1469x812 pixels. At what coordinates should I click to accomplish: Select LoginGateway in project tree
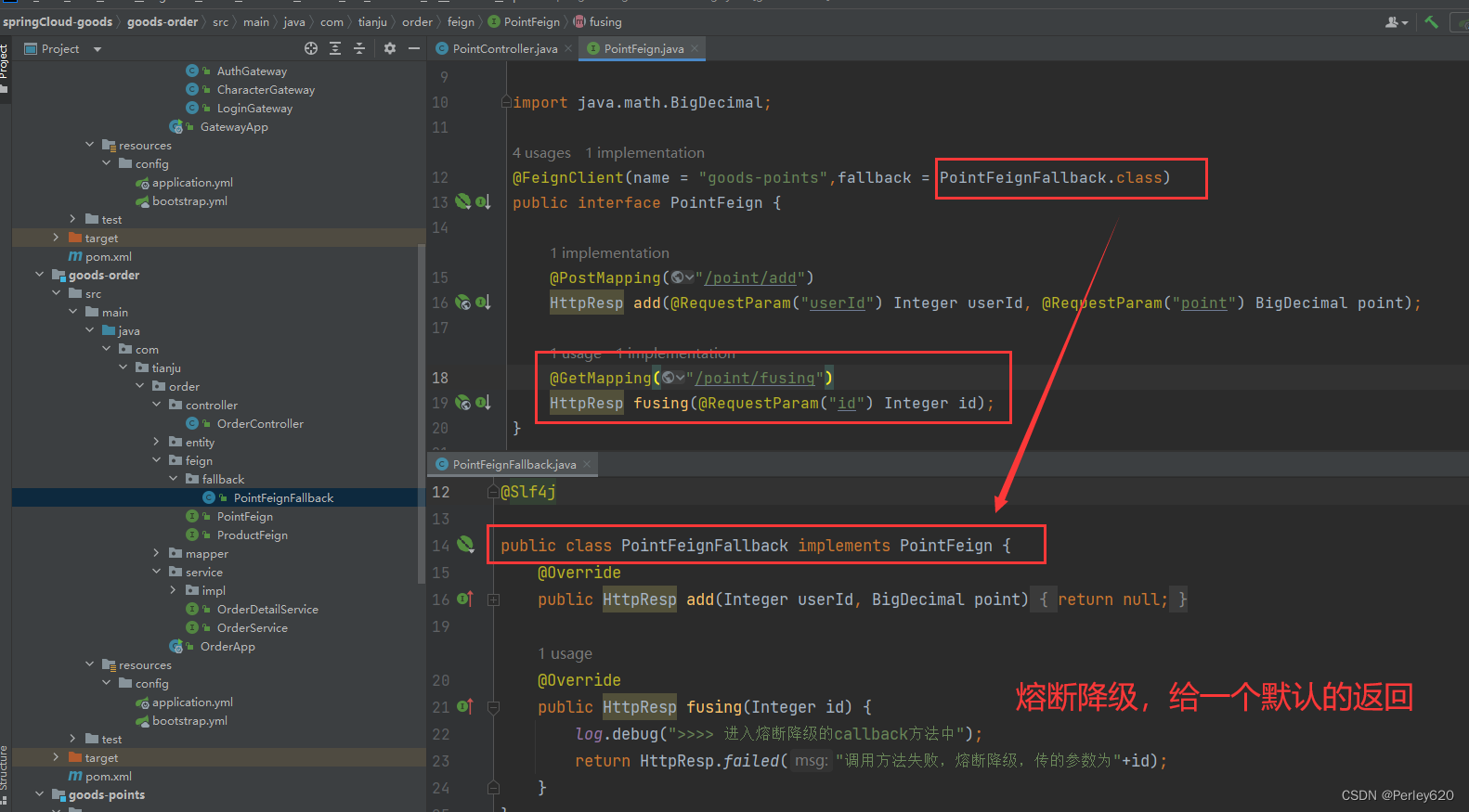(254, 108)
